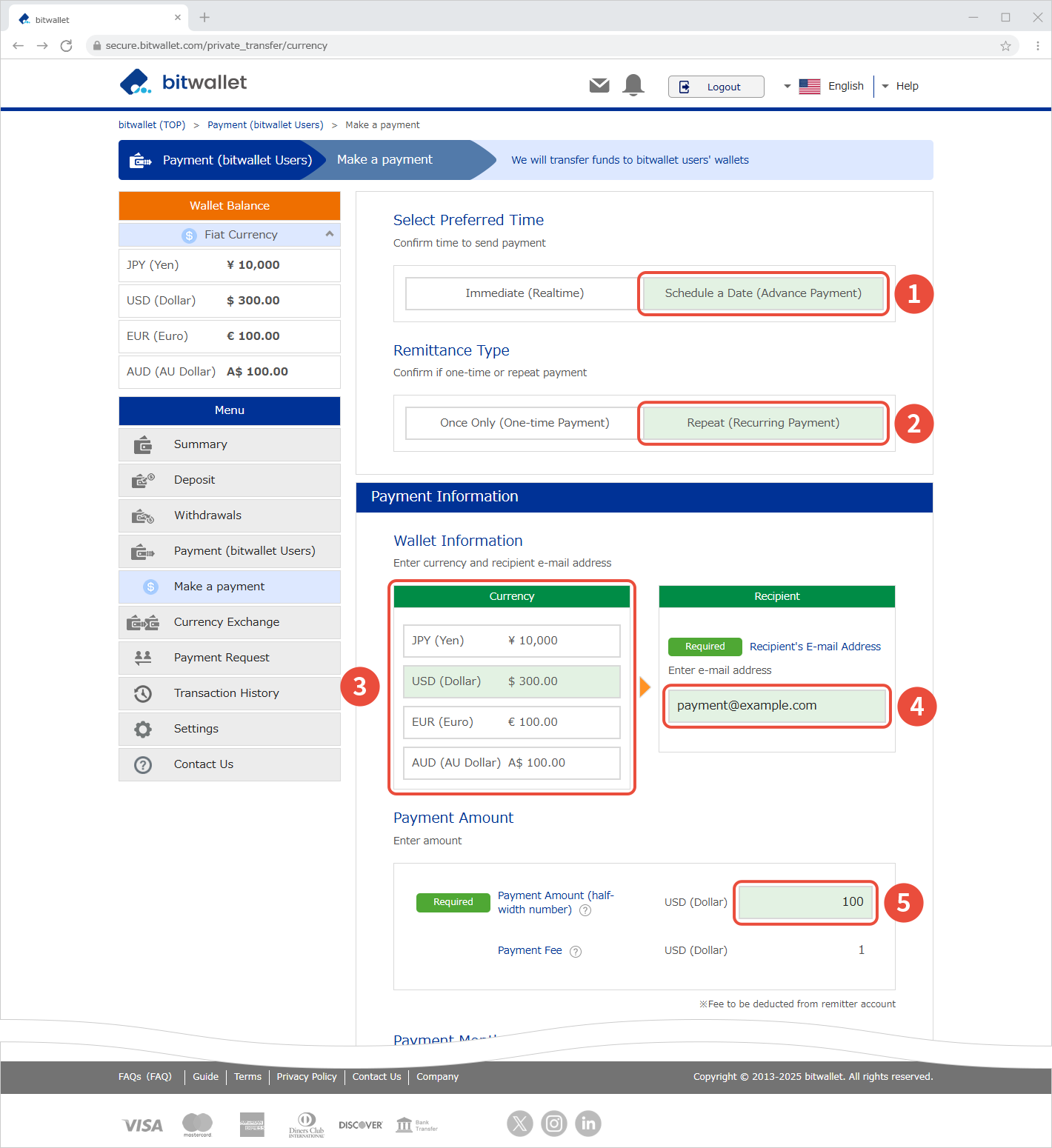Screen dimensions: 1052x1148
Task: Click the Payment (bitwallet Users) menu icon
Action: (143, 551)
